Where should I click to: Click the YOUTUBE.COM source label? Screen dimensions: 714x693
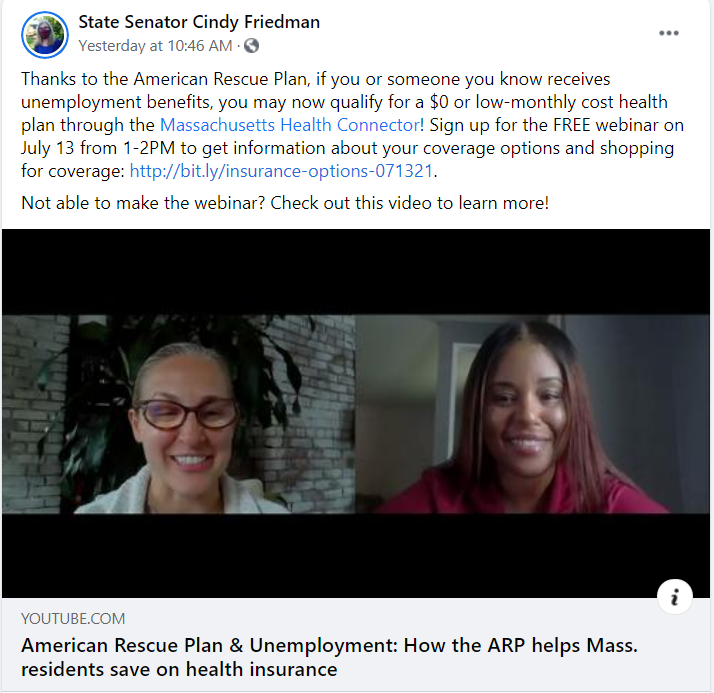pos(73,618)
